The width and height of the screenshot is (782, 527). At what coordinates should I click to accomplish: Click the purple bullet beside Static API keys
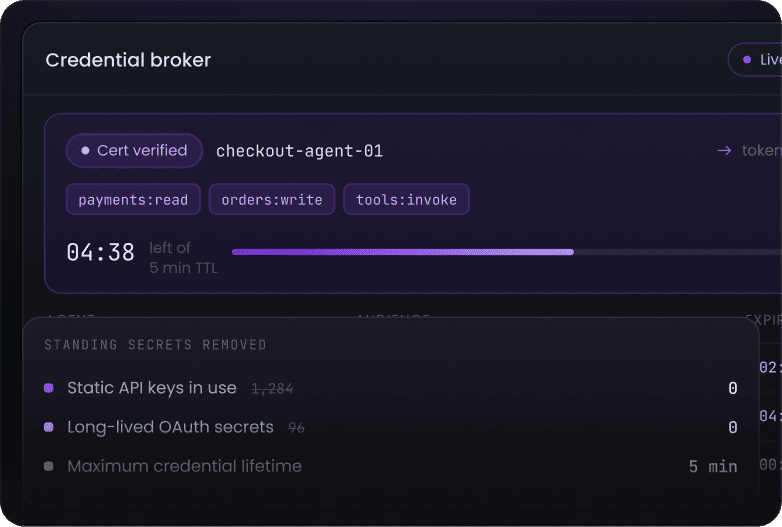coord(49,388)
